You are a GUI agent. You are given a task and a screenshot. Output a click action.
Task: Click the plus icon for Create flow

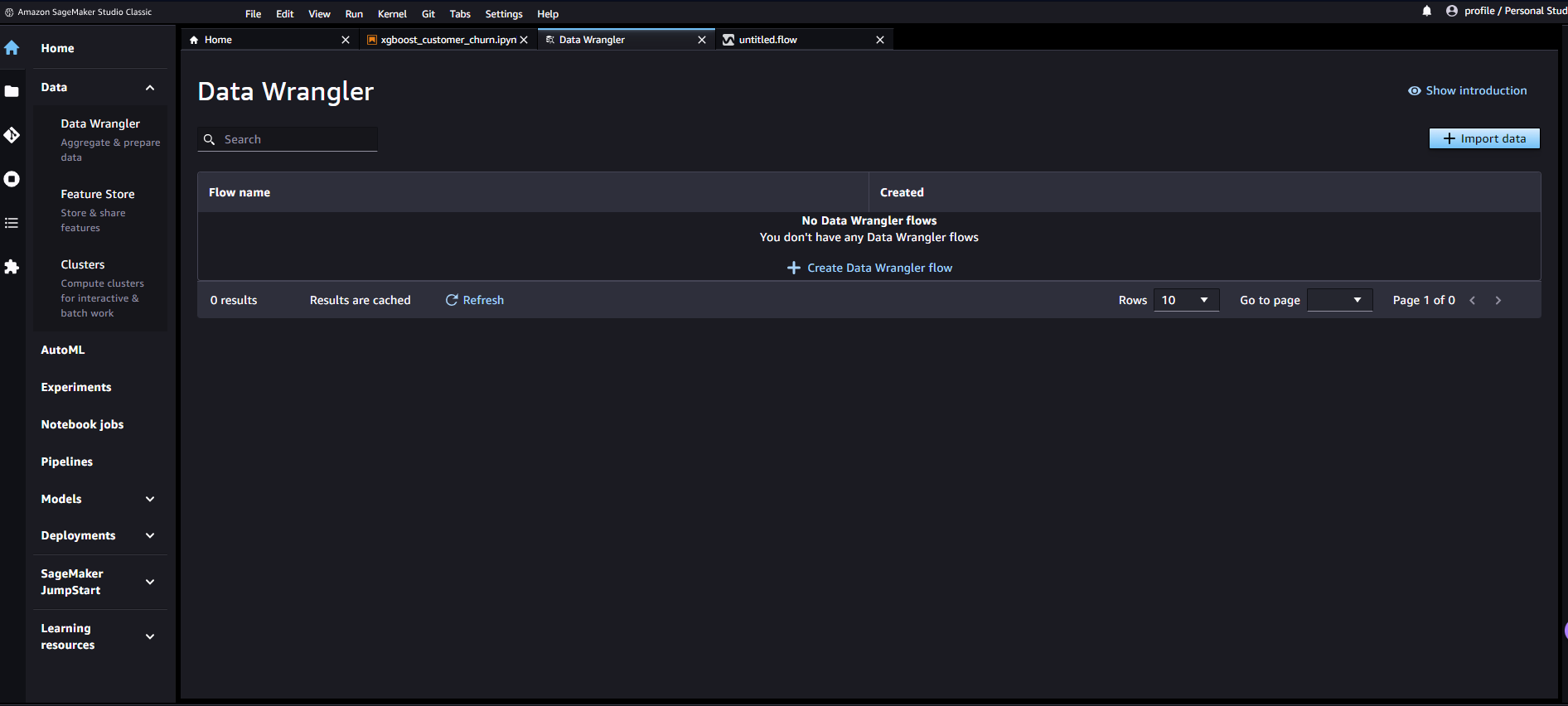793,268
